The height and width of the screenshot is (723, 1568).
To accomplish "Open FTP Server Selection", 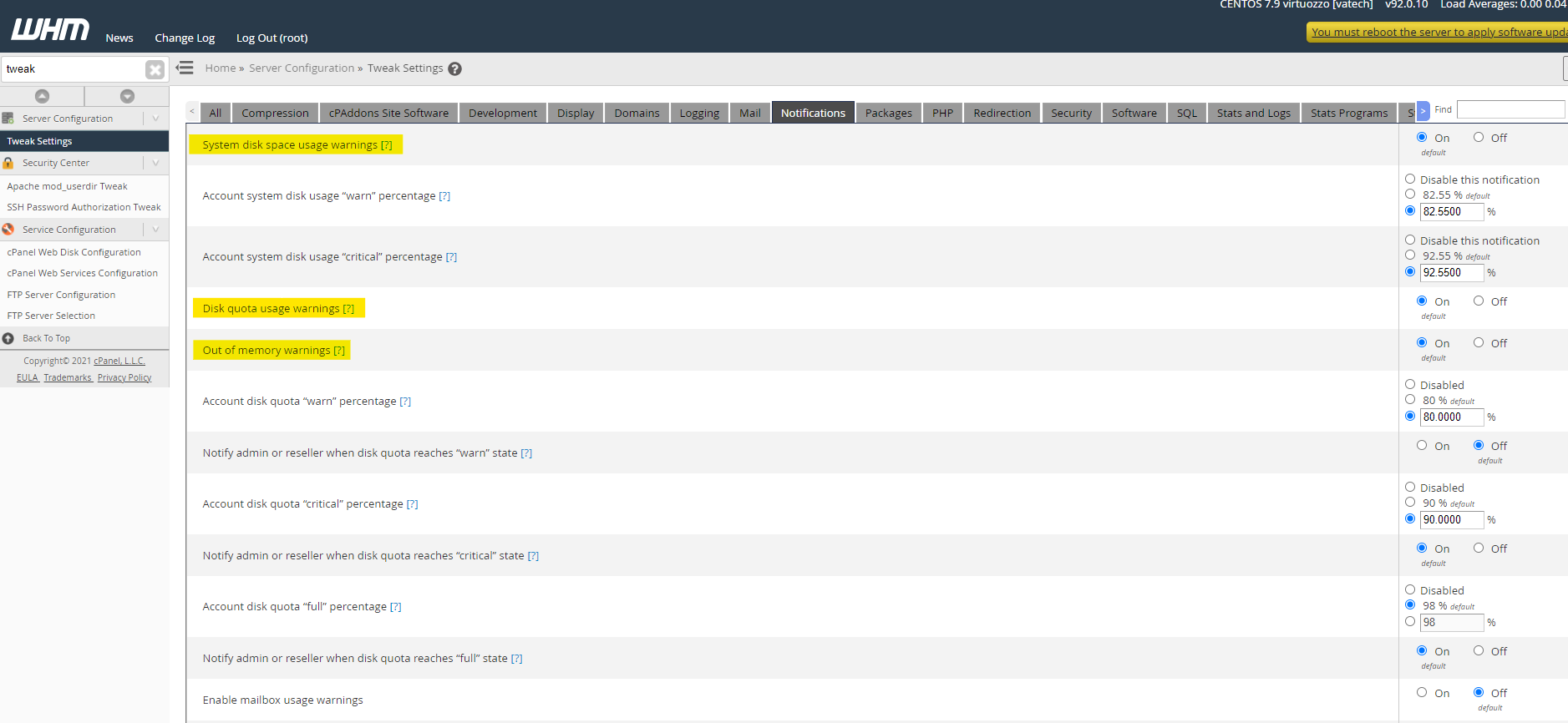I will 51,316.
